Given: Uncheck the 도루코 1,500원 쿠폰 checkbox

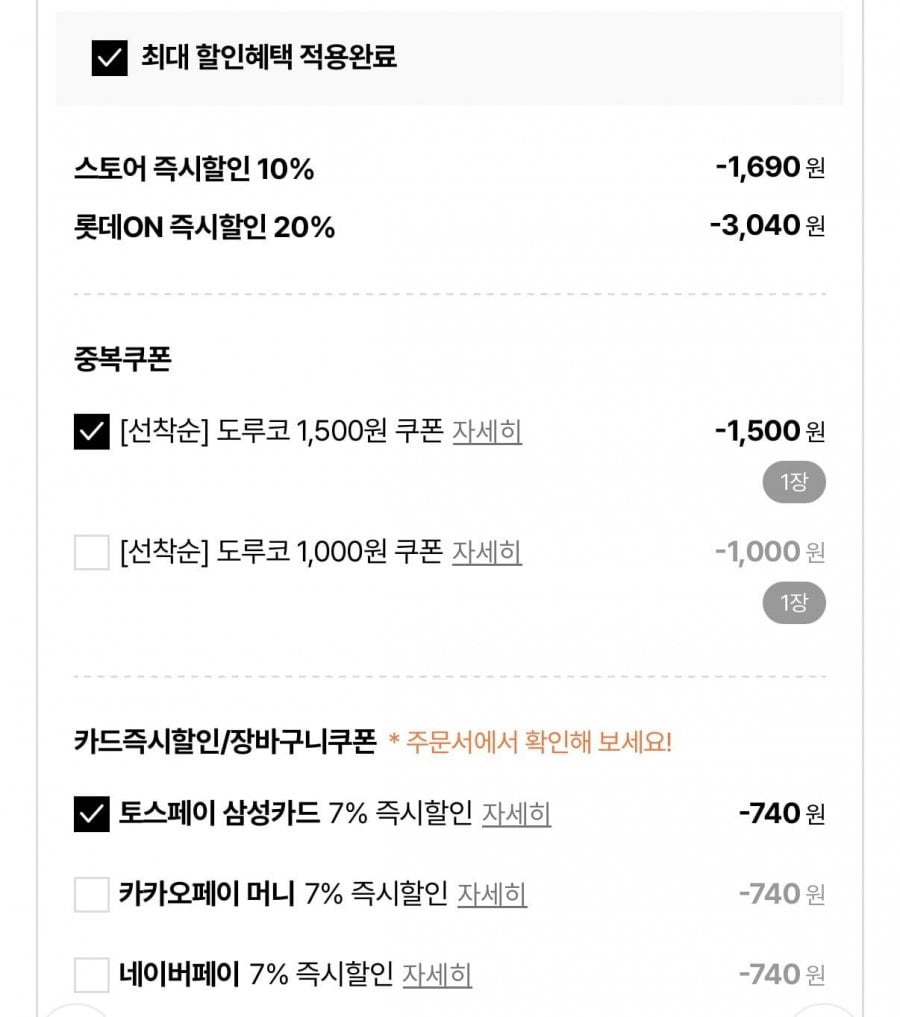Looking at the screenshot, I should click(91, 432).
